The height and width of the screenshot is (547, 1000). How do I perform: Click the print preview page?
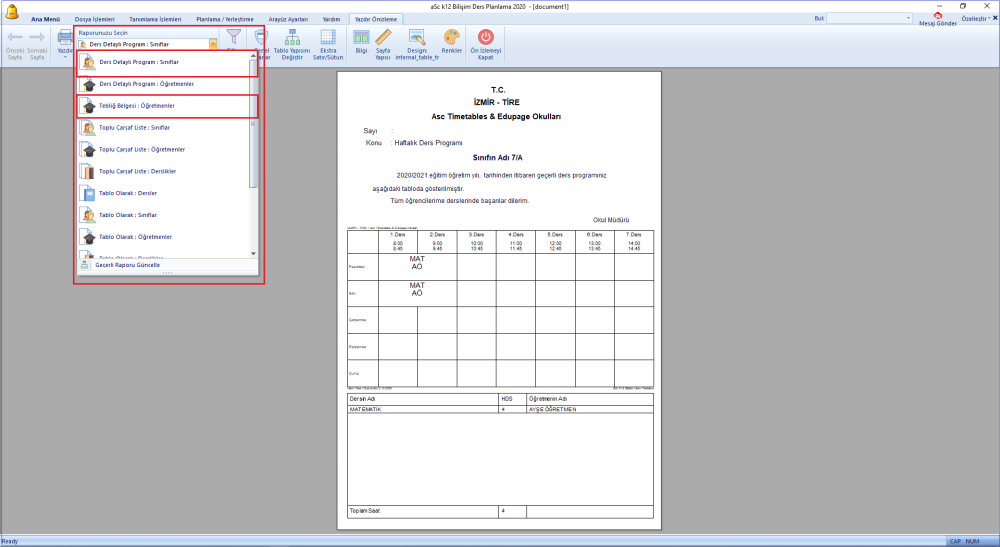point(499,300)
